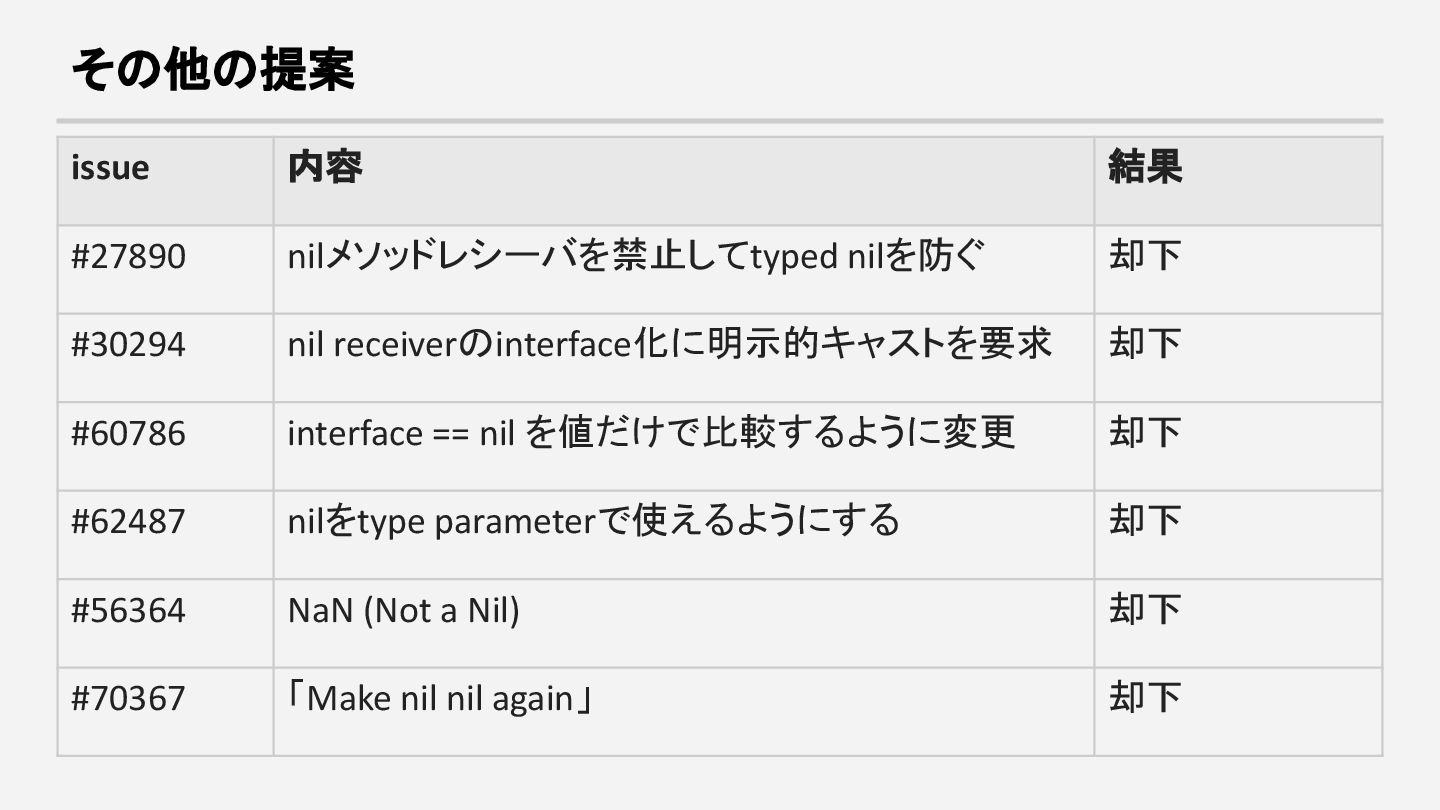Click the 却下 result for issue #60786
The width and height of the screenshot is (1440, 810).
1145,434
